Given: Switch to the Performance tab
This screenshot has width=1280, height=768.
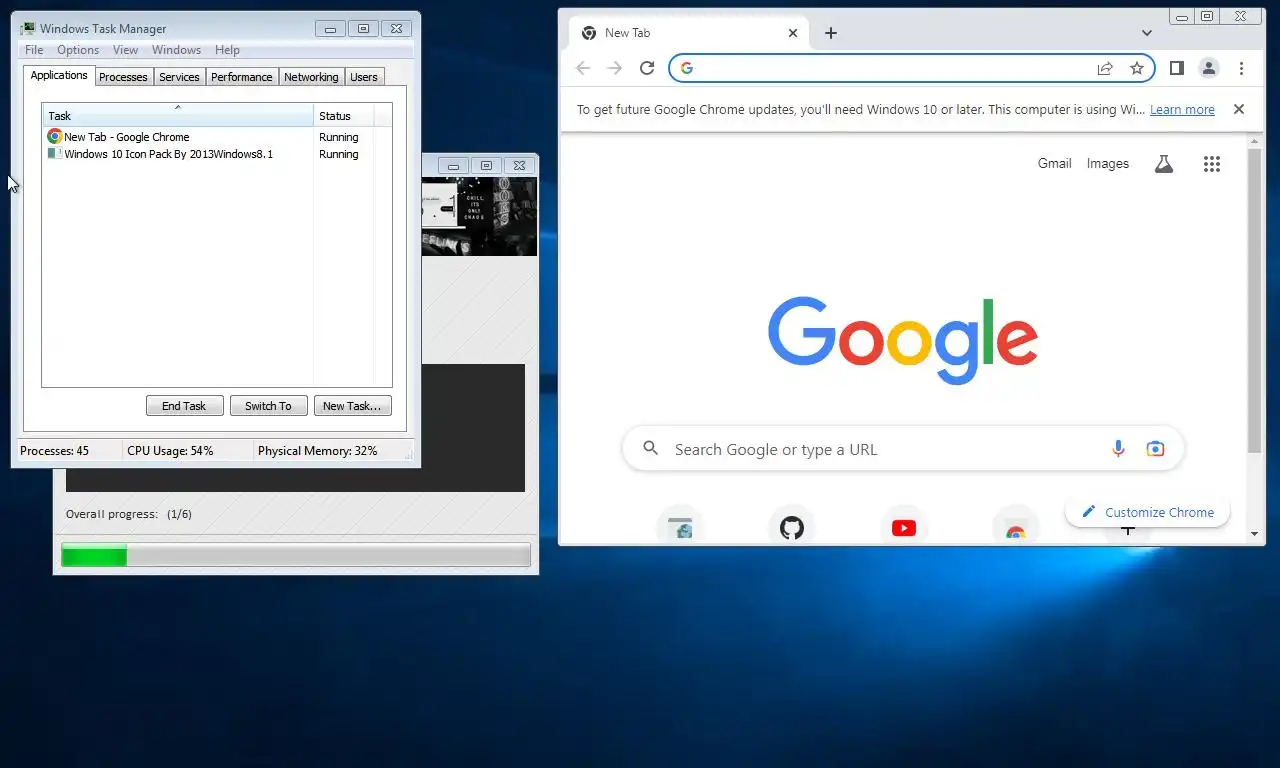Looking at the screenshot, I should [x=241, y=77].
